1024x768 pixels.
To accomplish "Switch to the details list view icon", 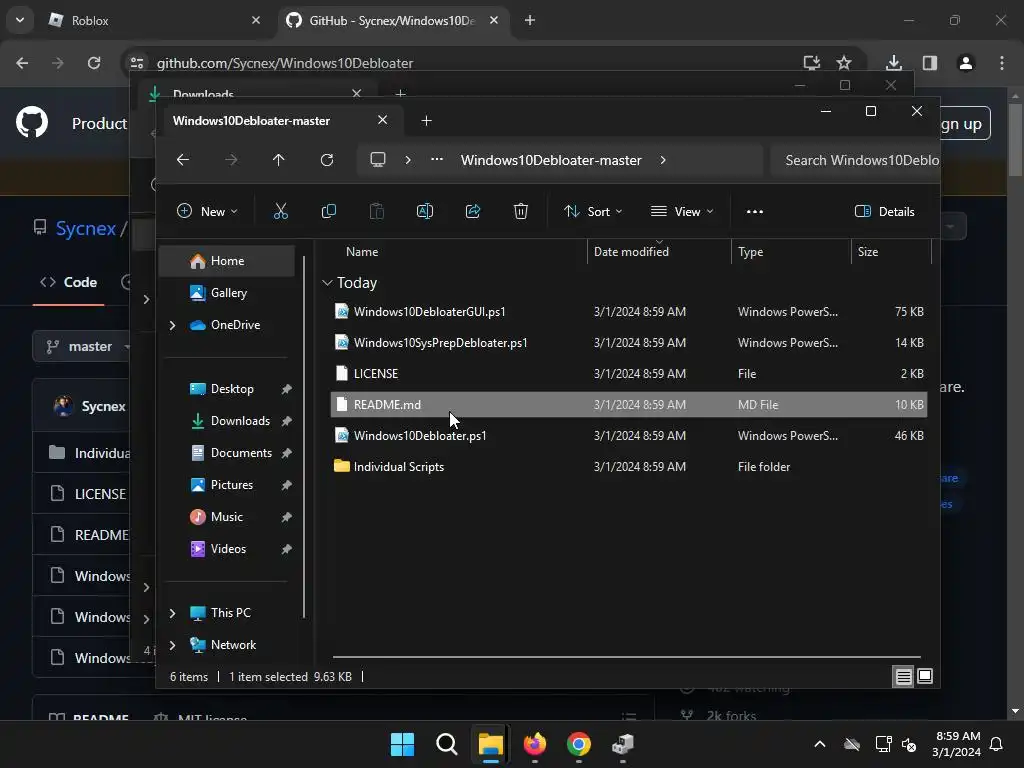I will tap(903, 677).
